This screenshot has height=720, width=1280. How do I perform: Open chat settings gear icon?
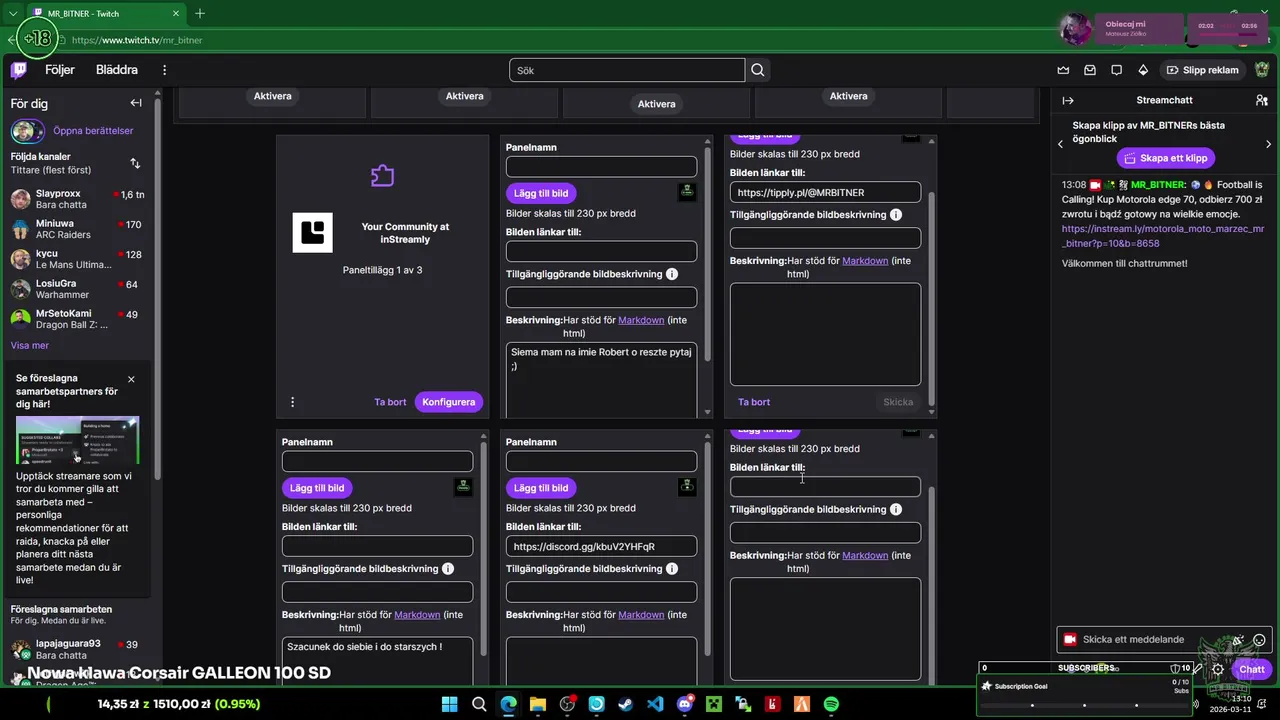[1218, 669]
